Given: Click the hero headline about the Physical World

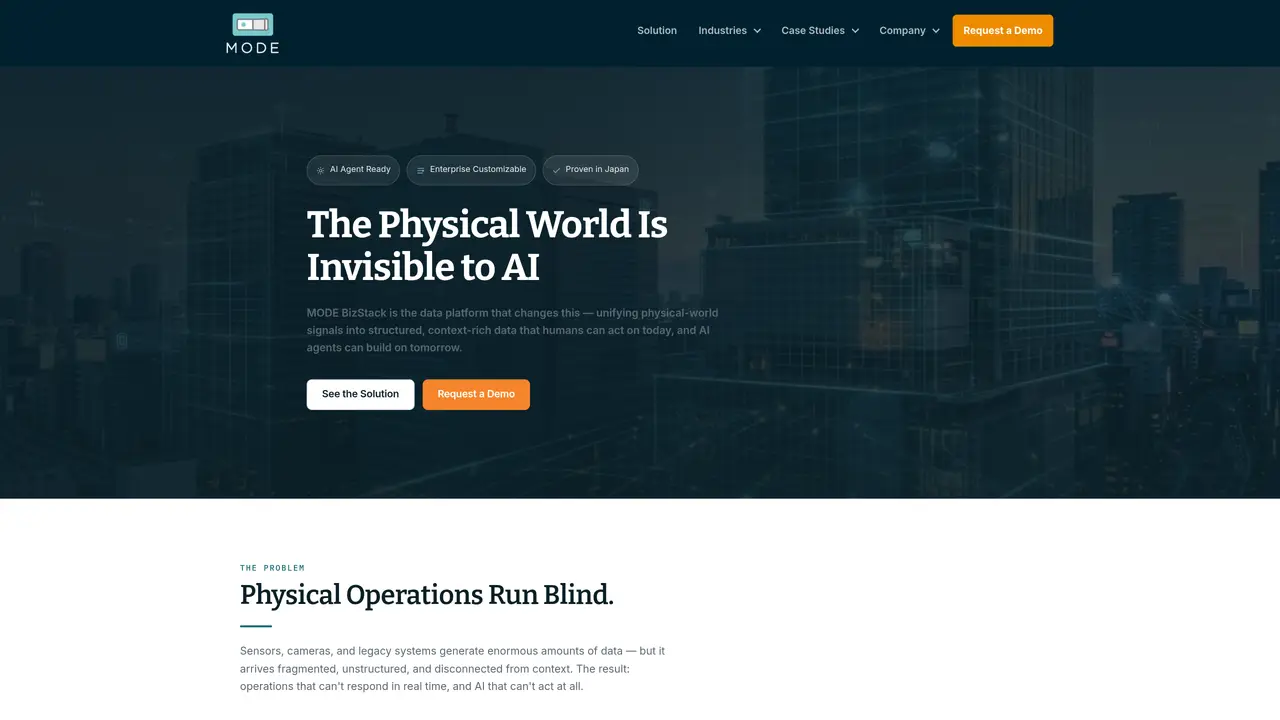Looking at the screenshot, I should [487, 245].
